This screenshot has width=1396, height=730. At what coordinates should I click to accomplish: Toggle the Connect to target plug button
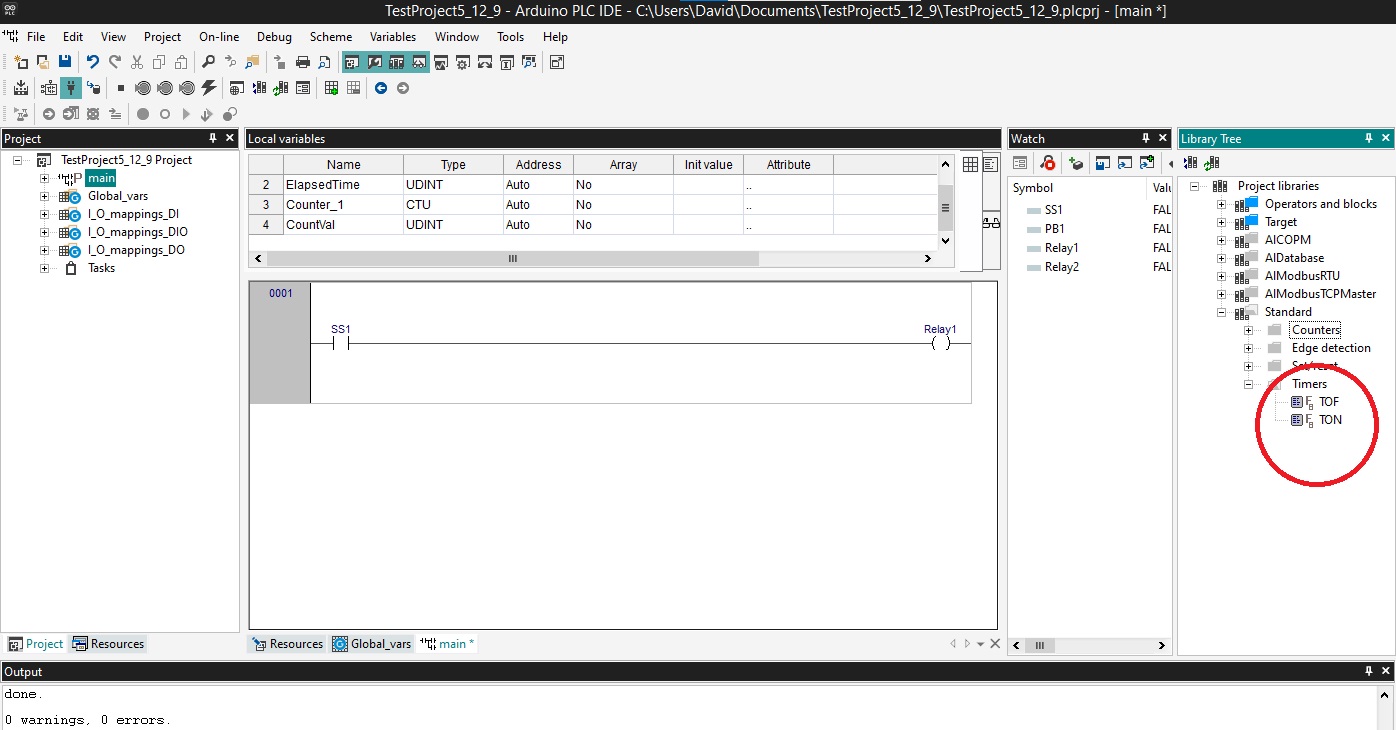click(x=71, y=88)
